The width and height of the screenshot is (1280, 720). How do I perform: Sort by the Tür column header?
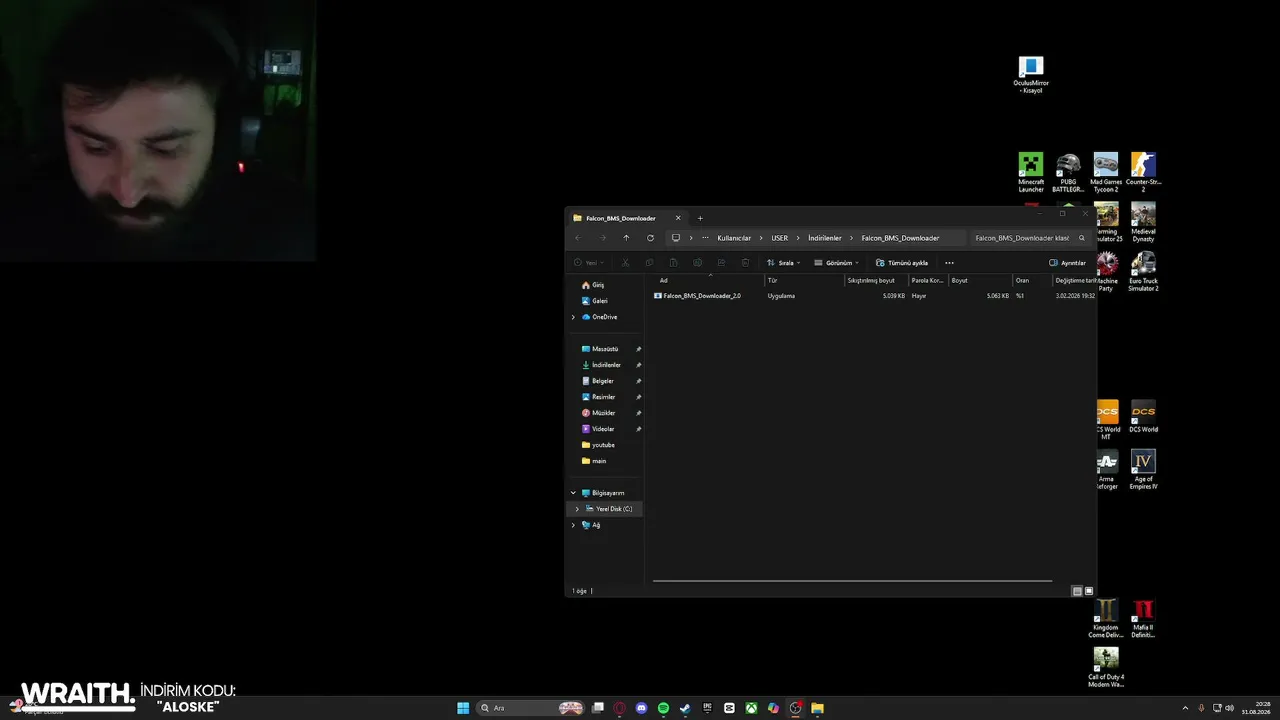[x=805, y=280]
